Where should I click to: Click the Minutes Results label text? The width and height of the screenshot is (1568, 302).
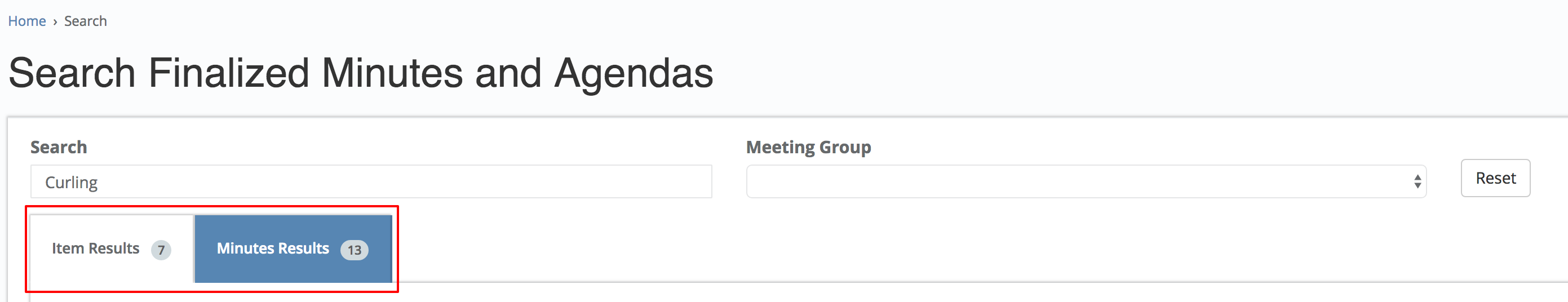tap(273, 248)
